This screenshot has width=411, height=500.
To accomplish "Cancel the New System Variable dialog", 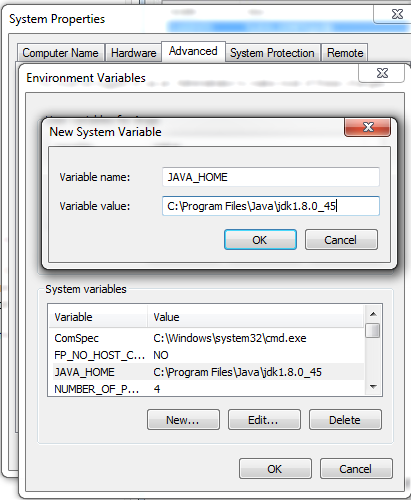I will coord(341,240).
